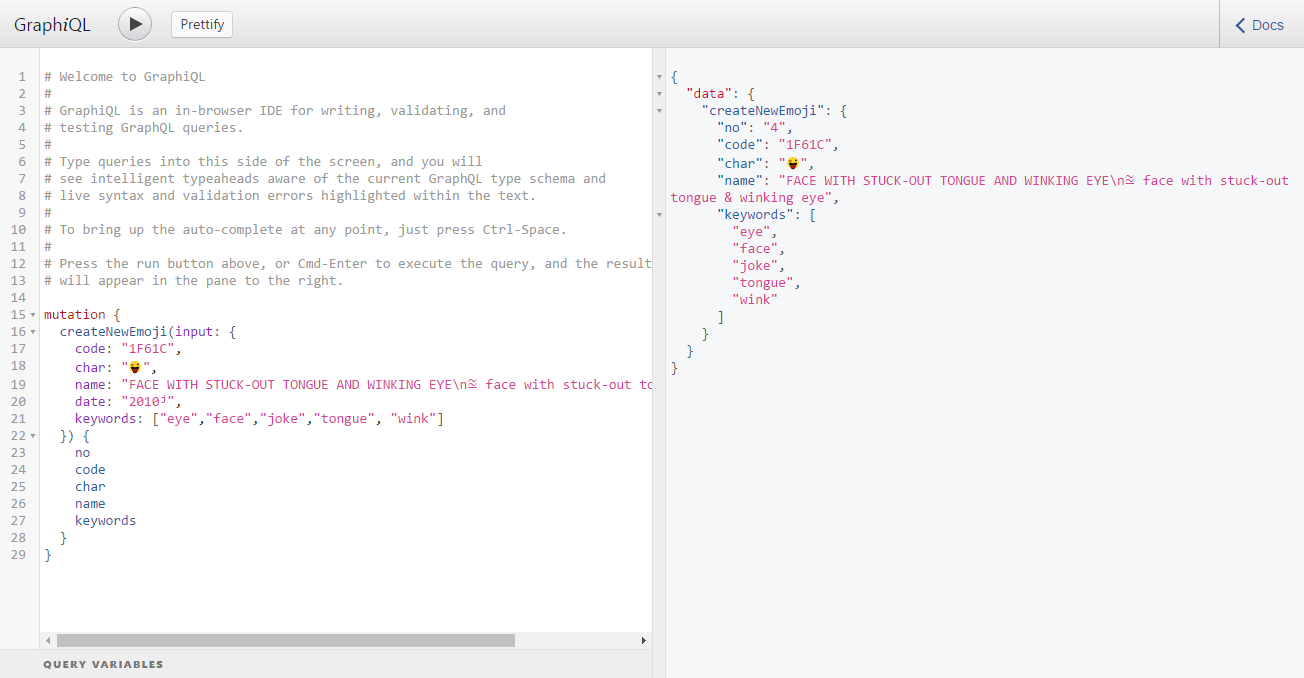This screenshot has height=678, width=1304.
Task: Click the horizontal scrollbar thumb in the editor
Action: point(286,640)
